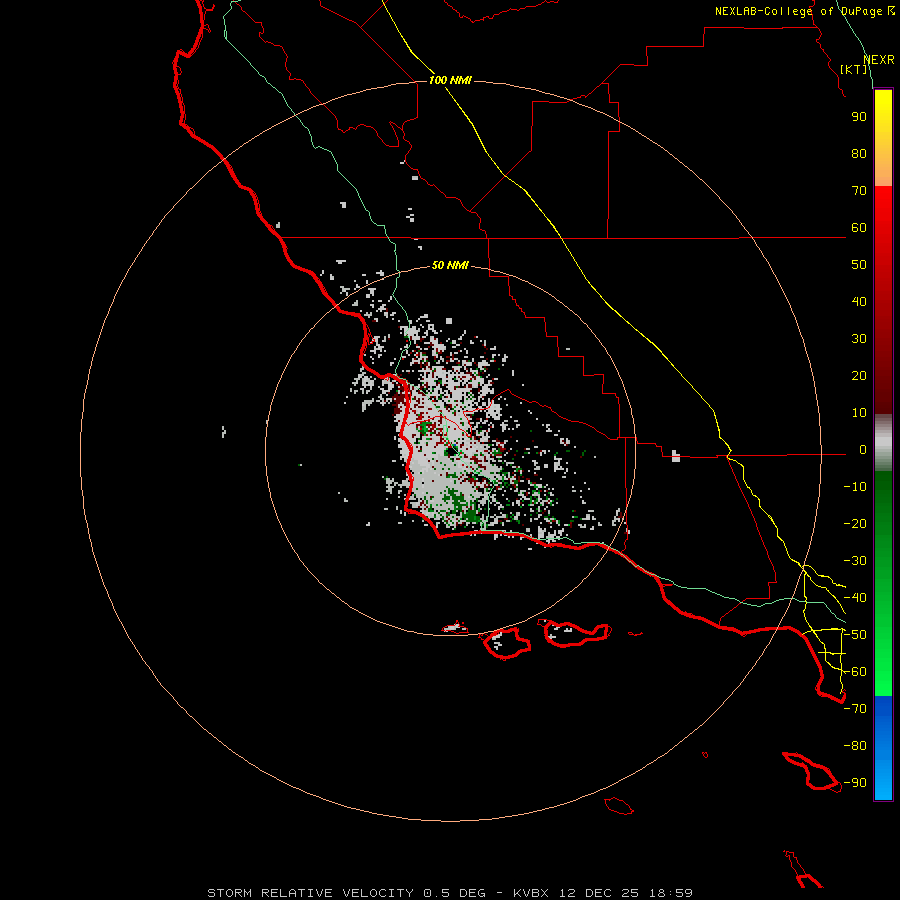
Task: Select the gray zero-velocity color bar segment
Action: 883,443
